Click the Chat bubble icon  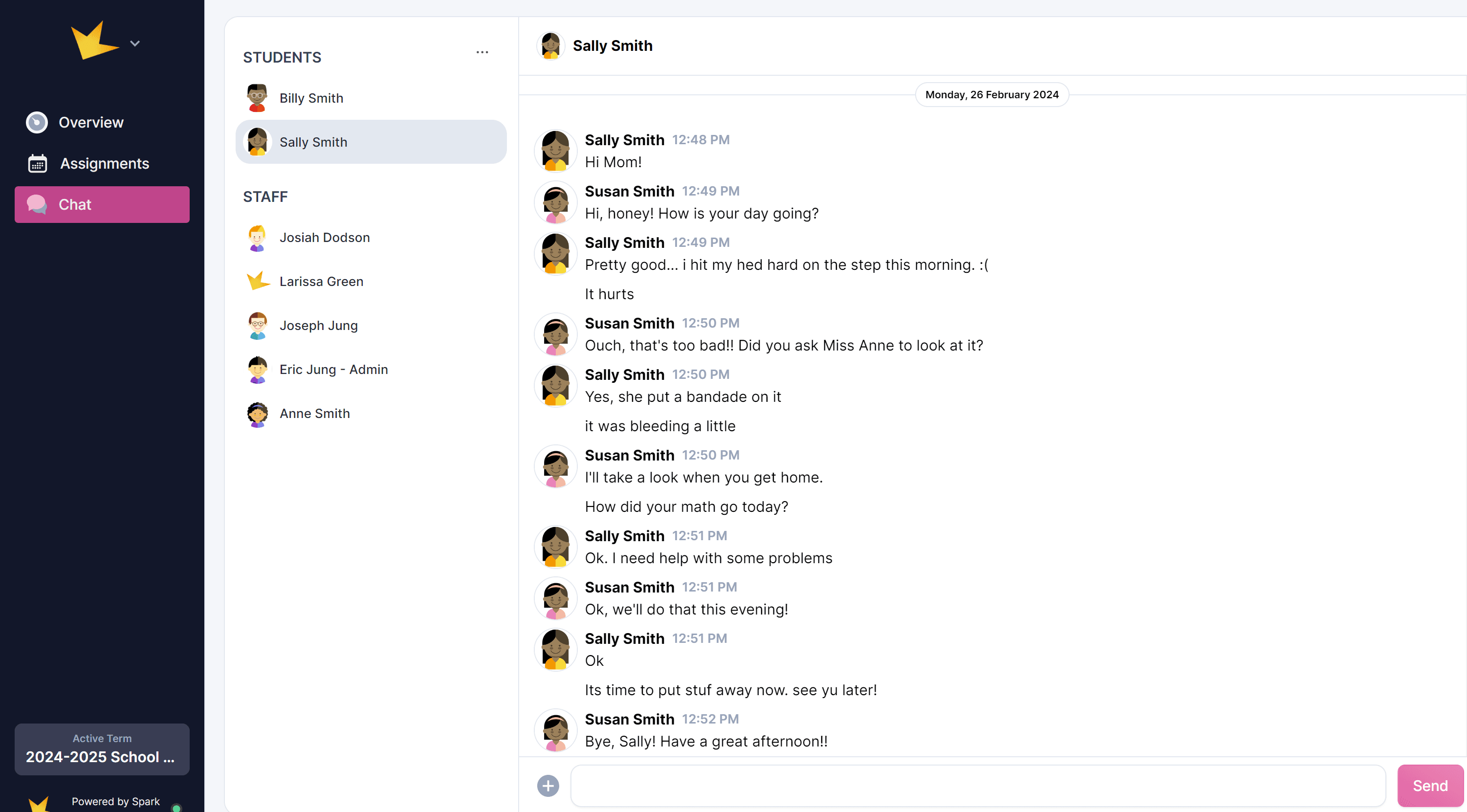pos(37,204)
